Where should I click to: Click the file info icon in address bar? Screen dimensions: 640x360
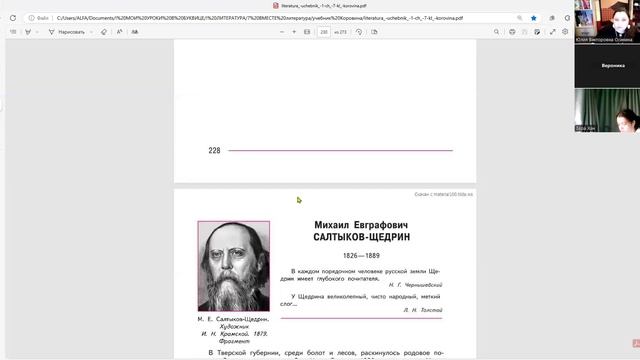tap(31, 18)
